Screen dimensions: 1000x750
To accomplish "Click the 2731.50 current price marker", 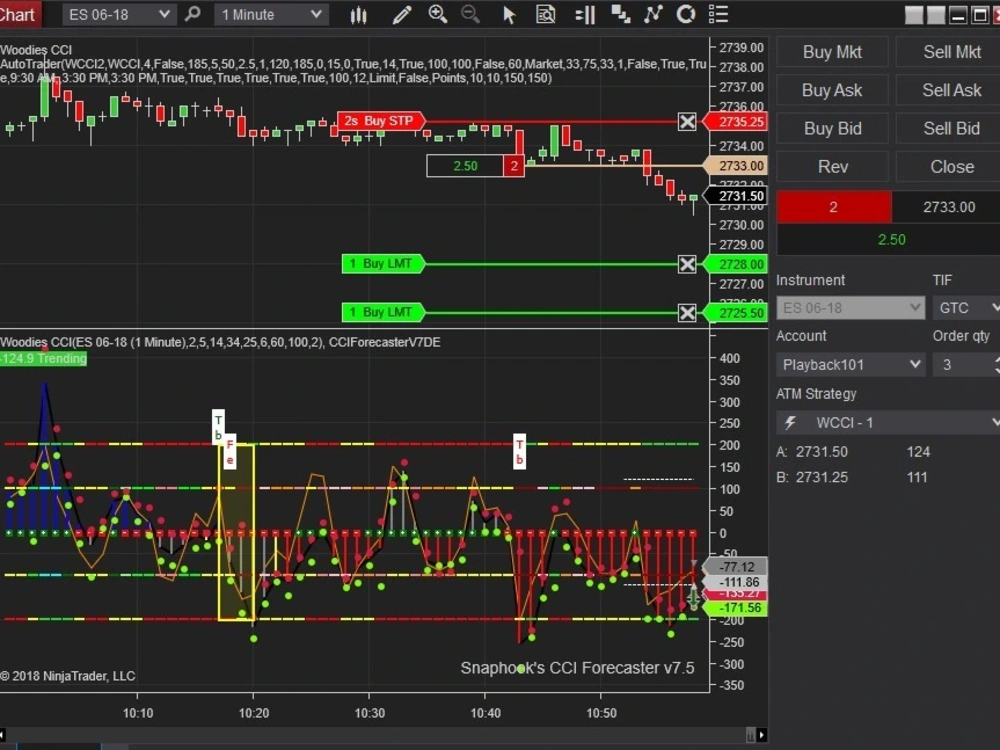I will click(735, 196).
